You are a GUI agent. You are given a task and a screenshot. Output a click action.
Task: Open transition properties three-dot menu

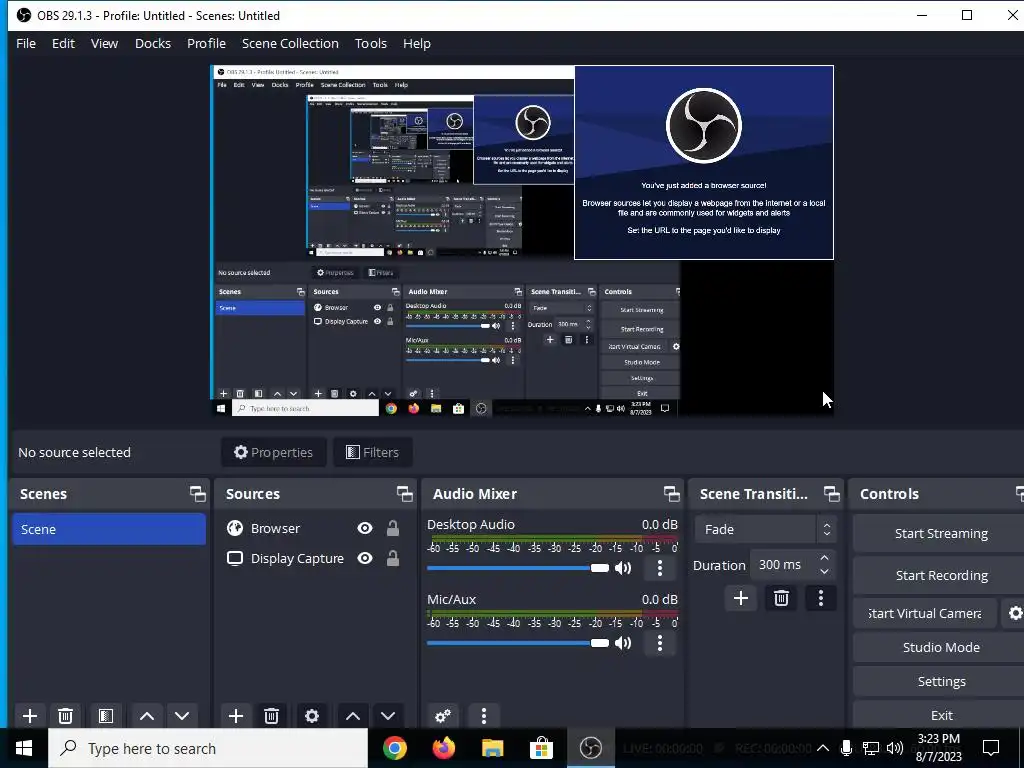click(x=821, y=598)
